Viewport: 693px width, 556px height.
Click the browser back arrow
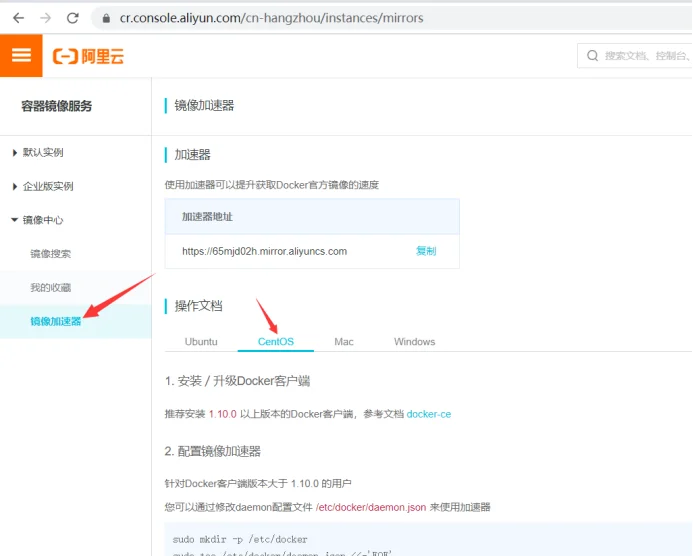pyautogui.click(x=19, y=18)
